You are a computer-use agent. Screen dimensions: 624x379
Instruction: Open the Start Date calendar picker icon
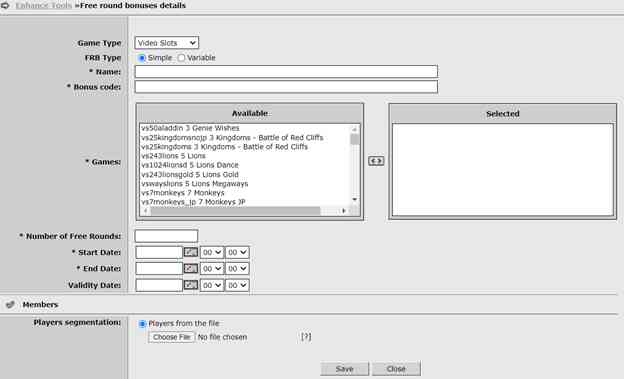tap(191, 252)
